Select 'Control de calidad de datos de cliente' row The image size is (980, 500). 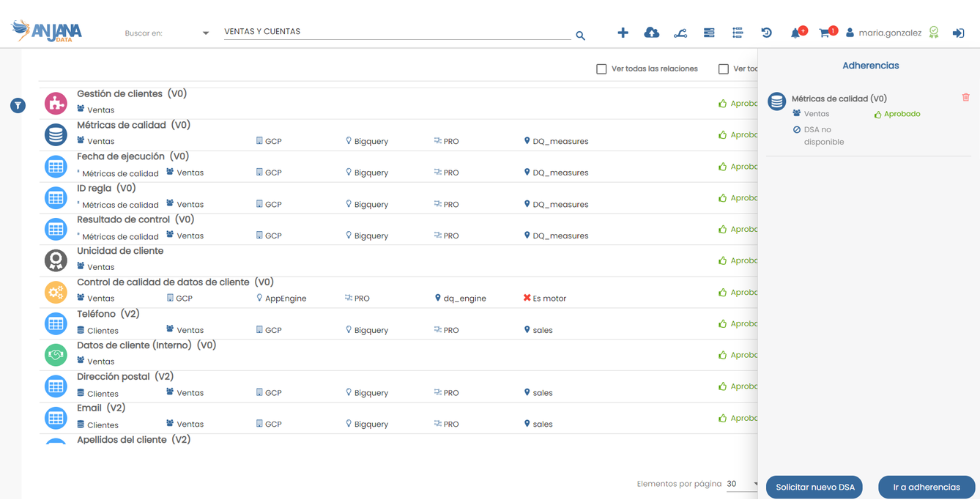(175, 282)
